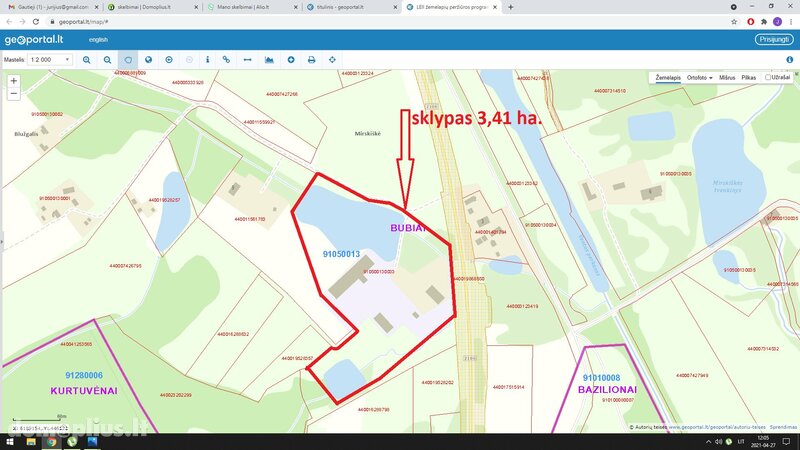
Task: Close the LEI žemėlapių browser tab
Action: pyautogui.click(x=494, y=7)
